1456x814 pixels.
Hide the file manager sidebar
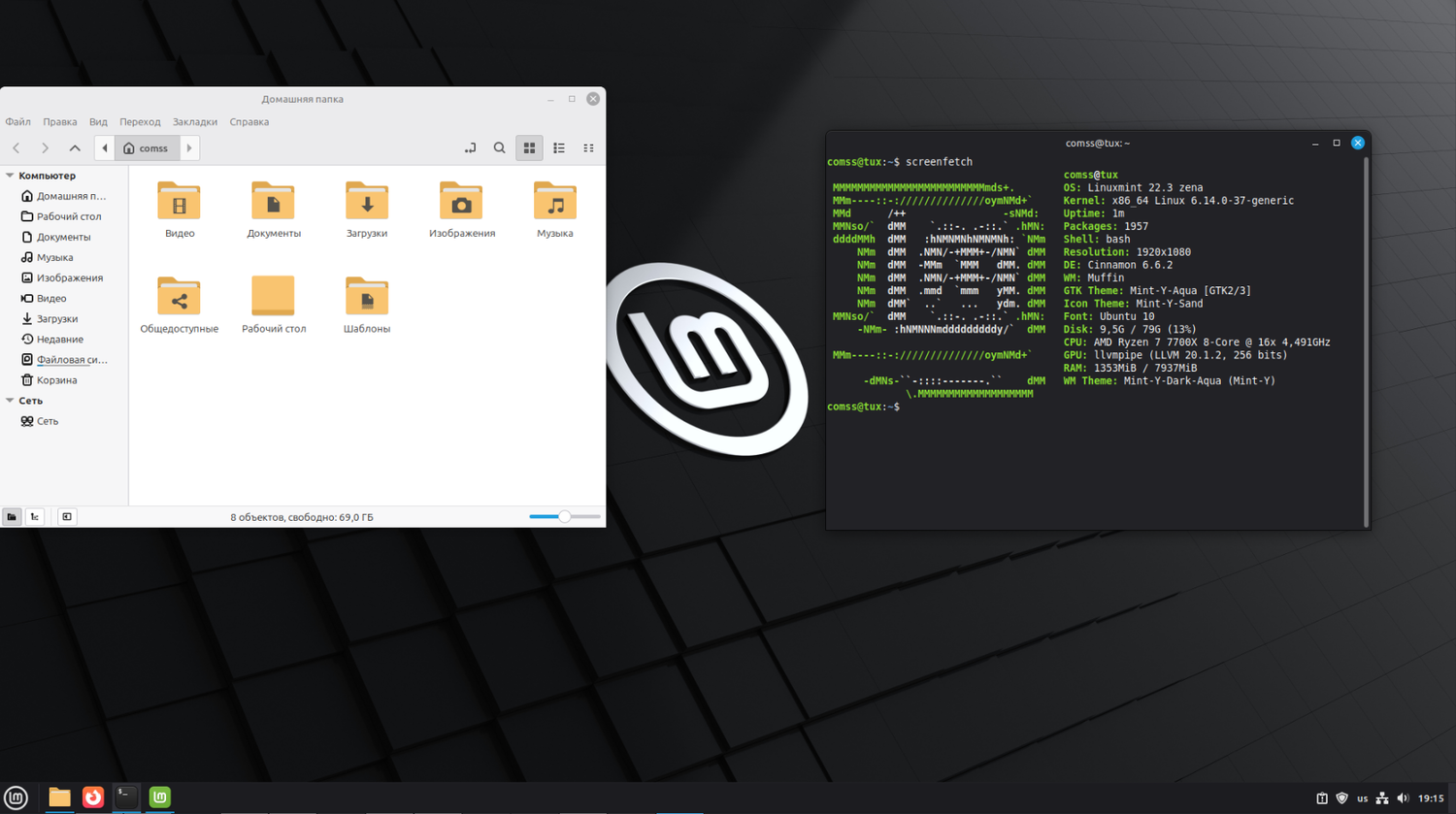[x=67, y=517]
